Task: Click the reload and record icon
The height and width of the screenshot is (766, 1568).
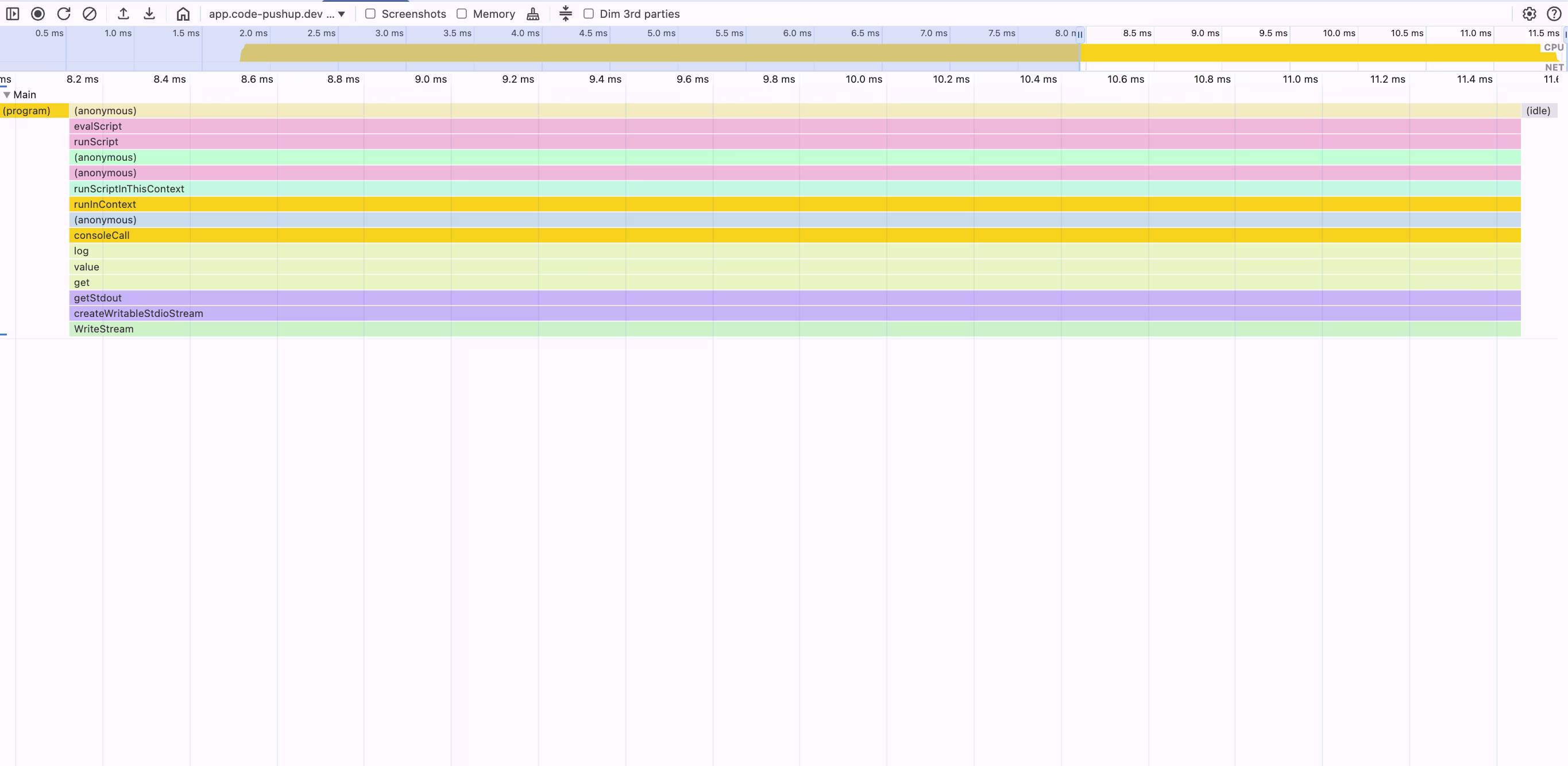Action: click(x=63, y=13)
